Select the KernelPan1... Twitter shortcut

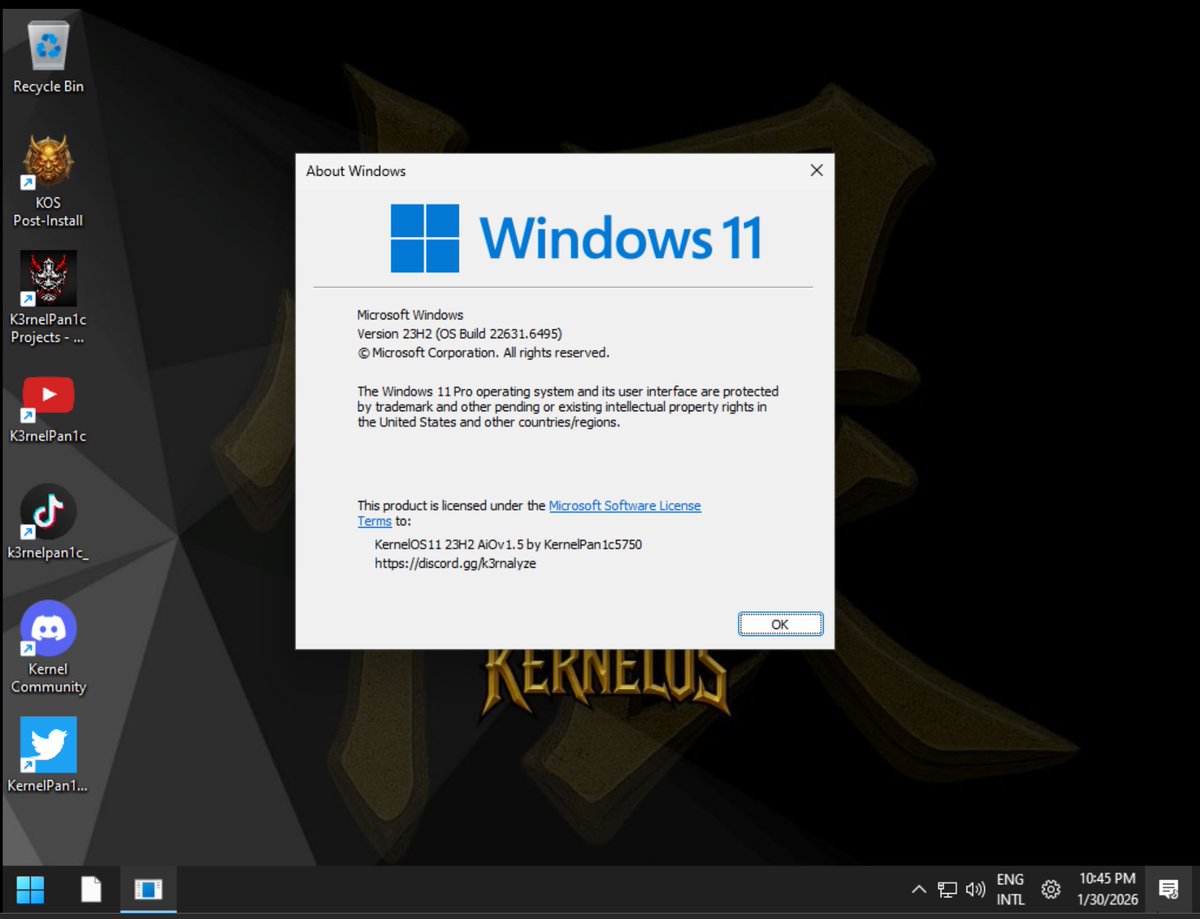point(48,755)
